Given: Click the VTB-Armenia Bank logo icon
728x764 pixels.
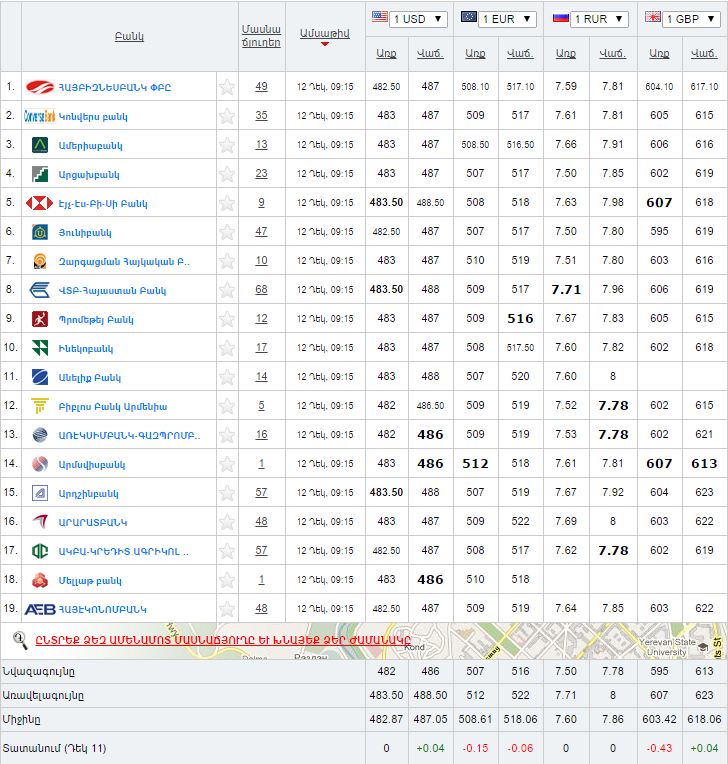Looking at the screenshot, I should (40, 290).
